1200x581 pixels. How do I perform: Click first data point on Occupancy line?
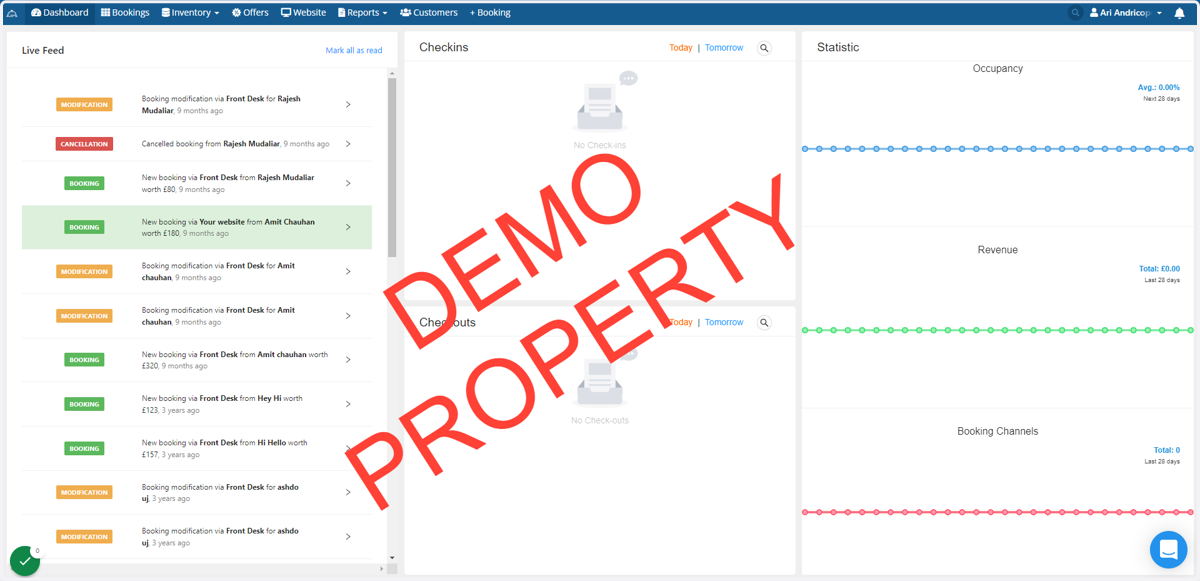coord(805,149)
